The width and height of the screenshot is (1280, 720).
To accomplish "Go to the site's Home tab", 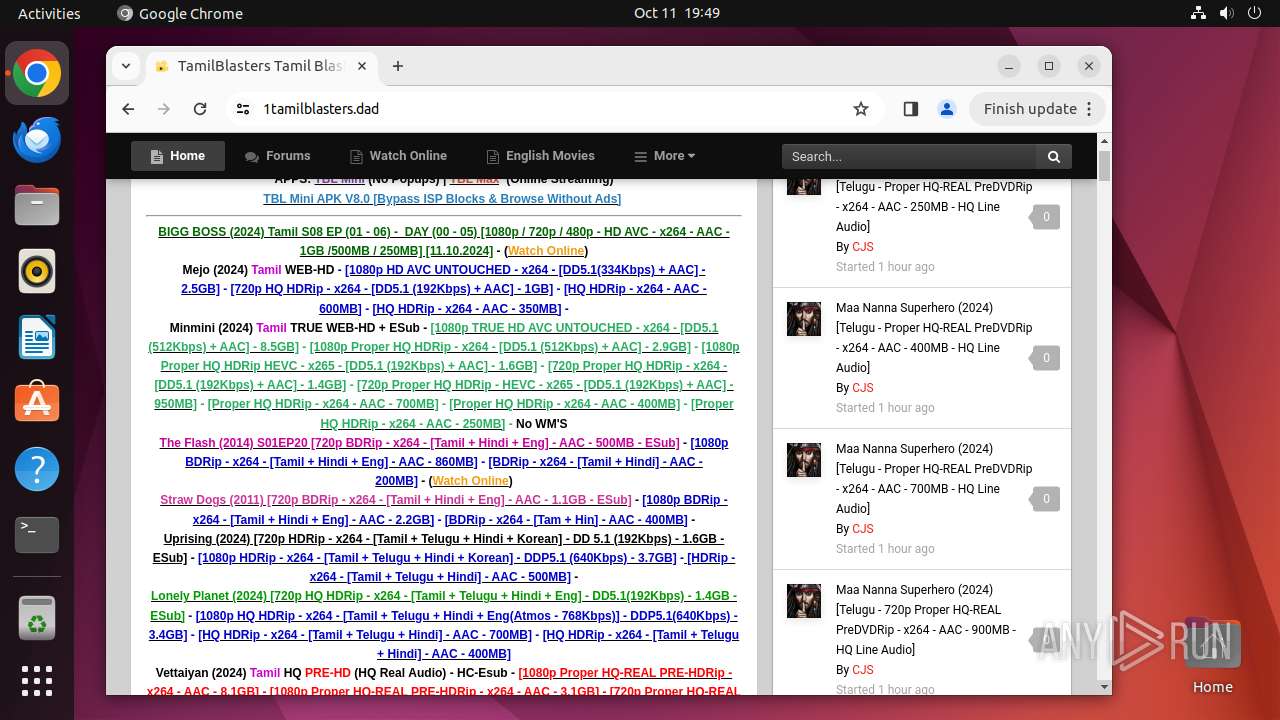I will 178,156.
